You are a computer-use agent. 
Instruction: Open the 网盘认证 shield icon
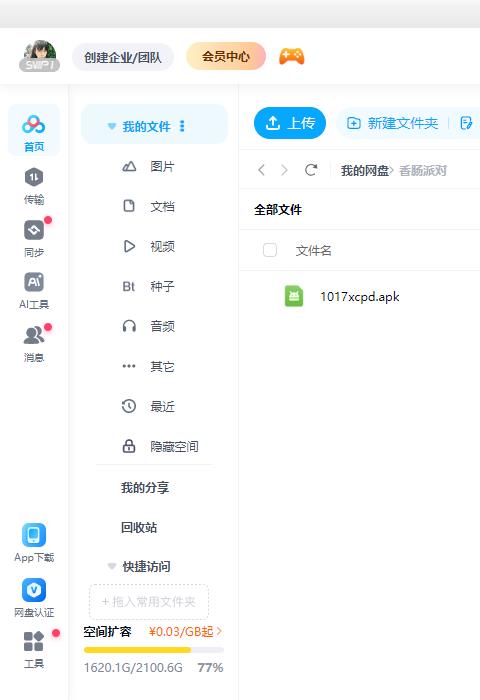tap(34, 590)
